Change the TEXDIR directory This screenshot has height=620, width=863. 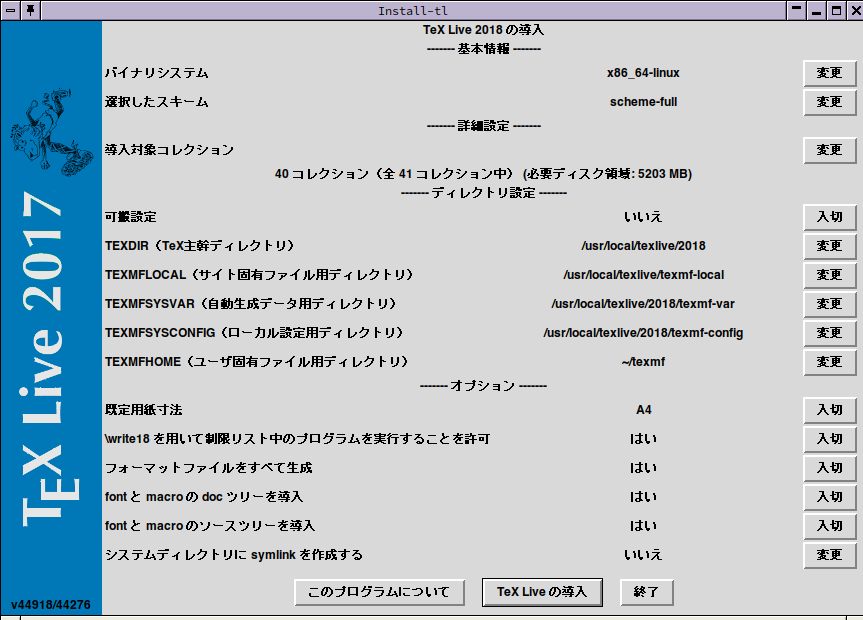tap(829, 246)
